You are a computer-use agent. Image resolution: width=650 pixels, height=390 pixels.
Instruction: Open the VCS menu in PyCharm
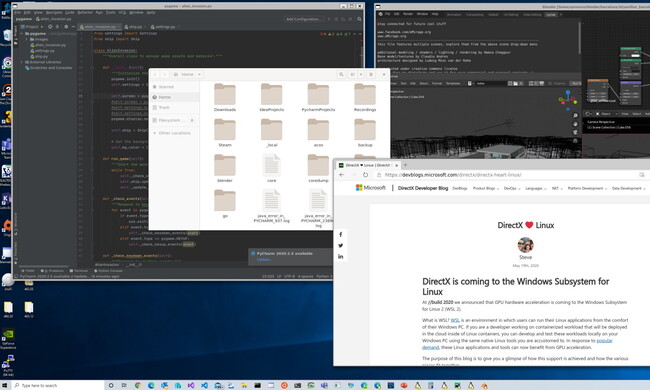tap(122, 12)
